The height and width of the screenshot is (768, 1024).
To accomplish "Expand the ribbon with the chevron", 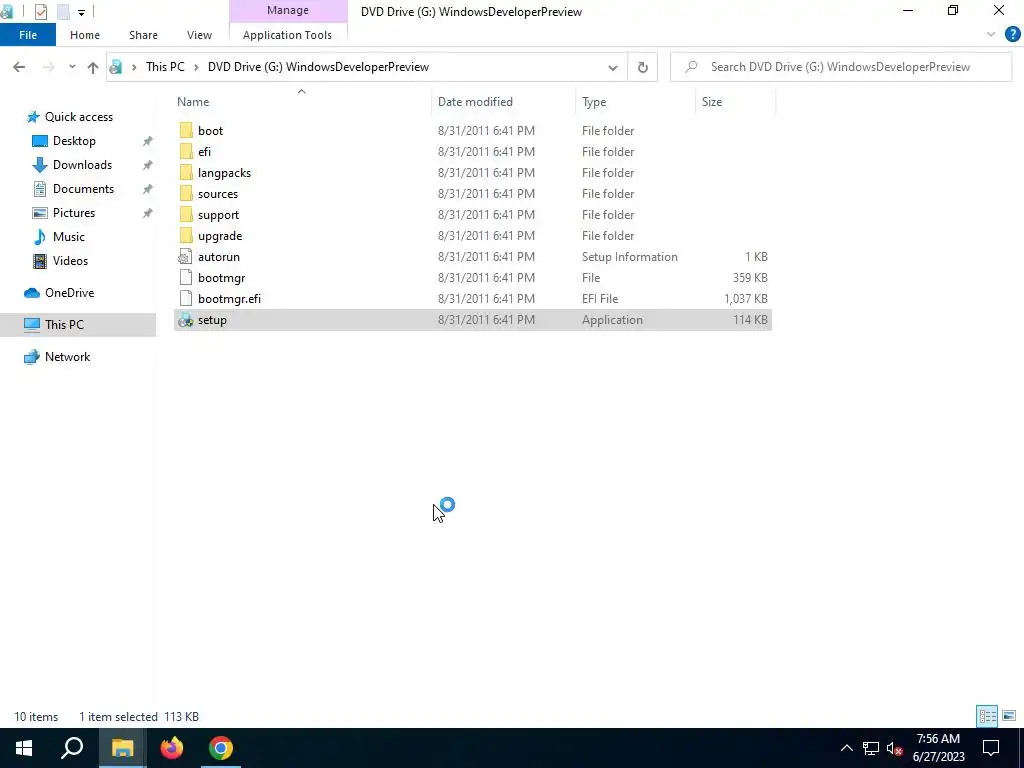I will pyautogui.click(x=991, y=35).
